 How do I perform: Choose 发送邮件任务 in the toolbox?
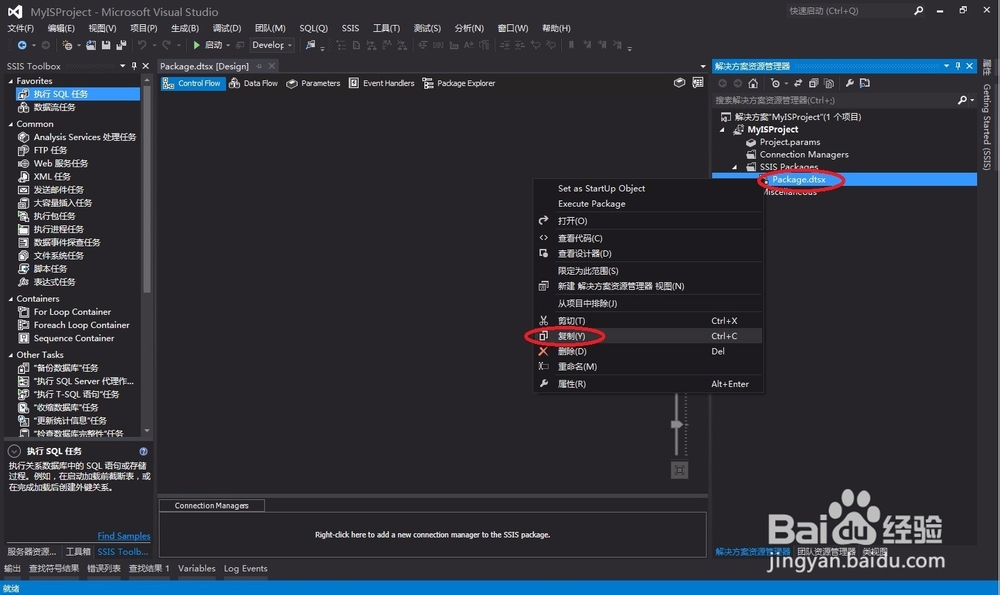(58, 189)
